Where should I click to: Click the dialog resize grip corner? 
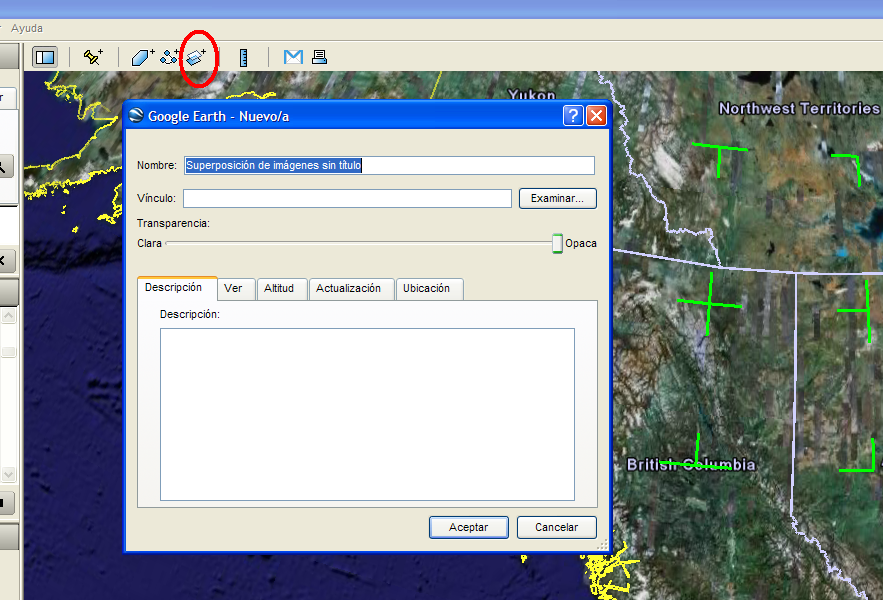click(x=603, y=545)
